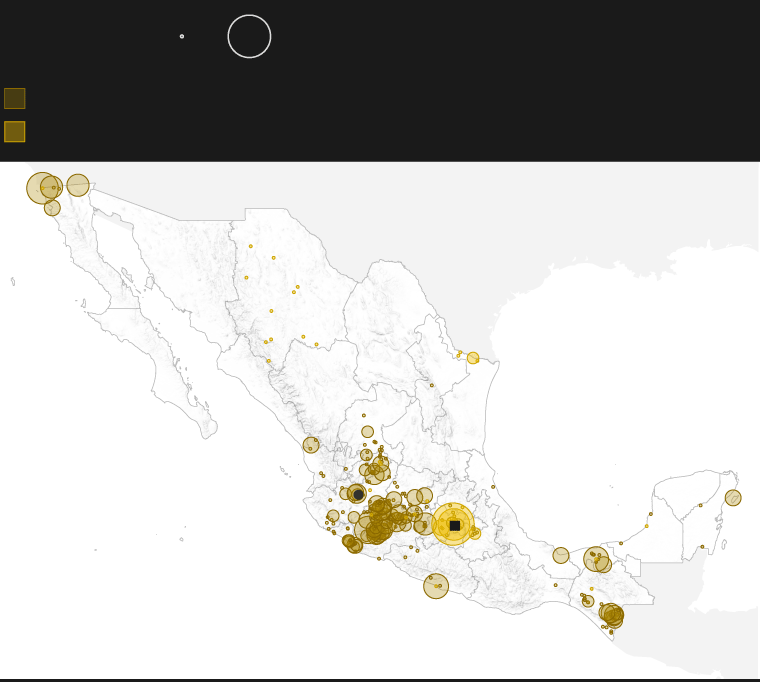Click the dark gray circle marker at Guadalajara
Image resolution: width=760 pixels, height=682 pixels.
pyautogui.click(x=358, y=494)
